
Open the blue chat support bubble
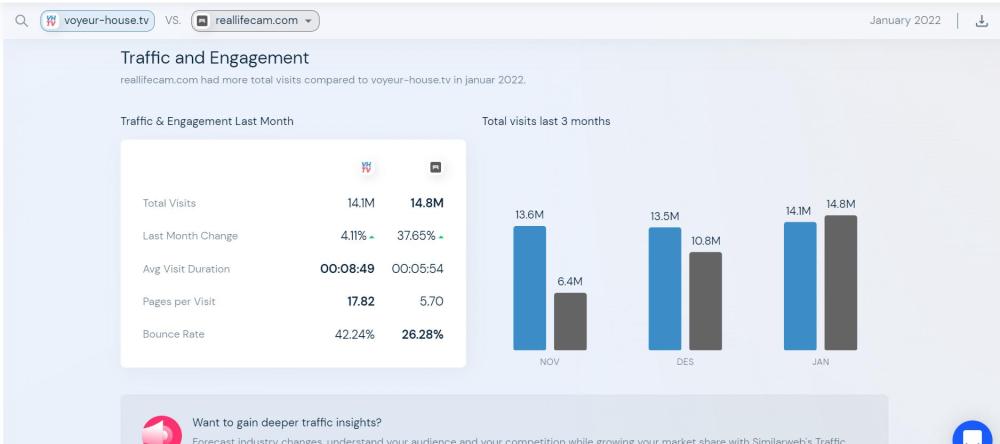point(971,433)
